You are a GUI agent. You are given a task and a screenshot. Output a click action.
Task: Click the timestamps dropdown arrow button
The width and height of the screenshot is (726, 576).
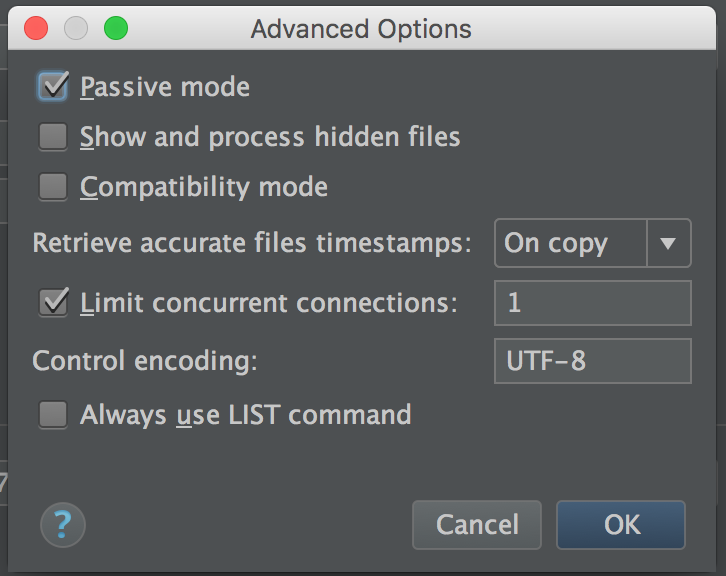tap(669, 243)
